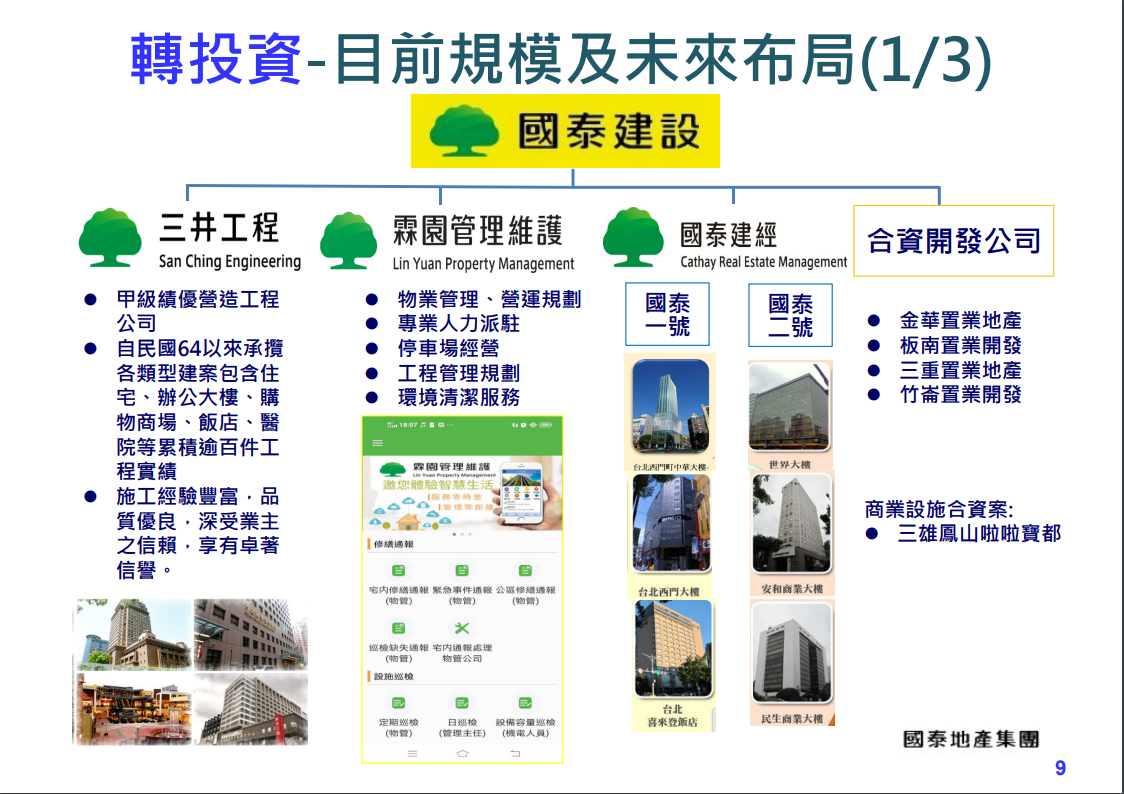Click the 環境清潔服務 bullet

tap(459, 397)
